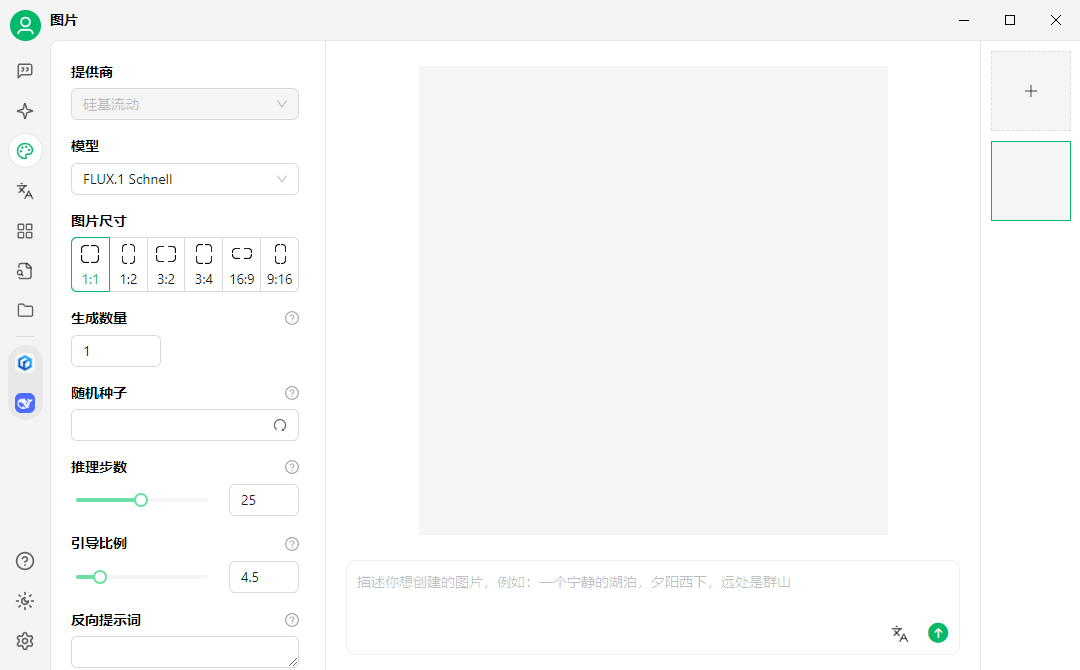
Task: Click the 图片尺寸 label
Action: tap(98, 221)
